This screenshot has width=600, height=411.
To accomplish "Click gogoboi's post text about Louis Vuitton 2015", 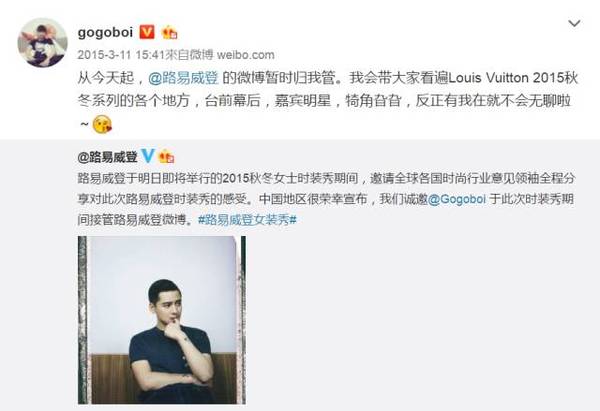I will pyautogui.click(x=328, y=101).
